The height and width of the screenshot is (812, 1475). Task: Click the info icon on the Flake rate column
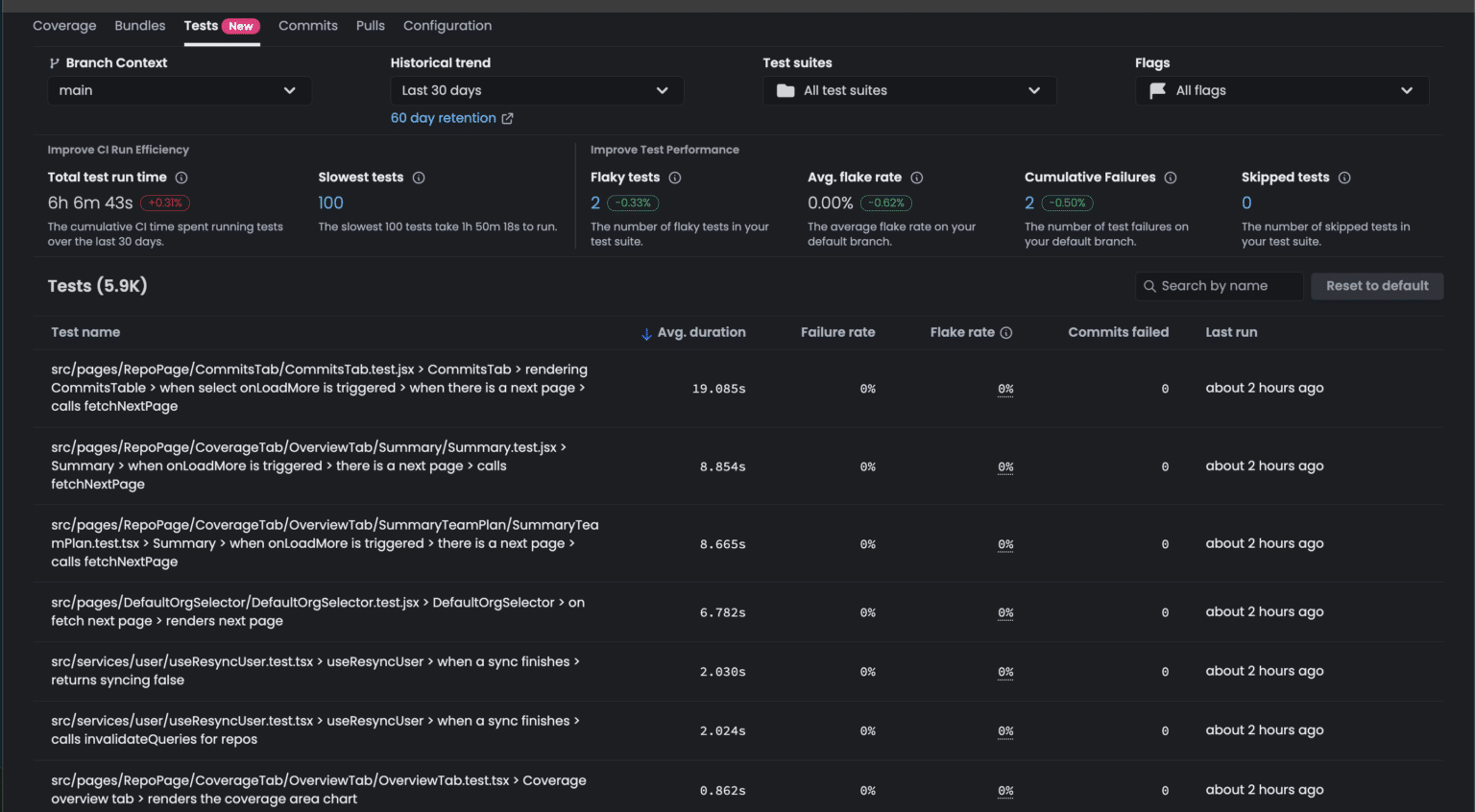(x=1004, y=332)
